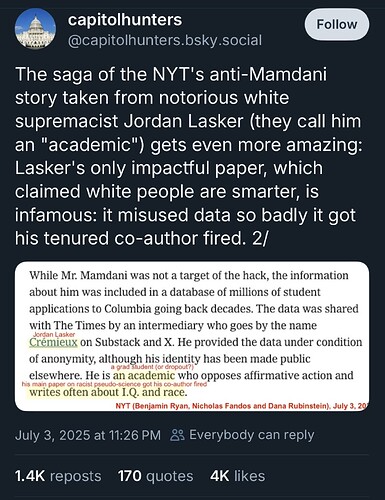The height and width of the screenshot is (500, 385).
Task: Open the Everybody can reply settings
Action: [x=243, y=435]
